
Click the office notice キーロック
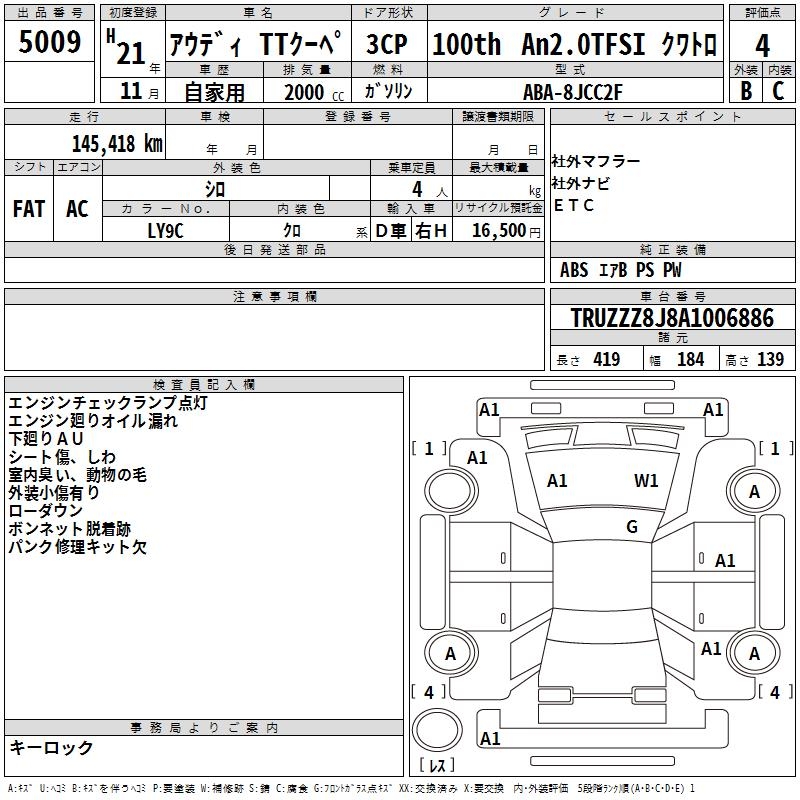(52, 747)
